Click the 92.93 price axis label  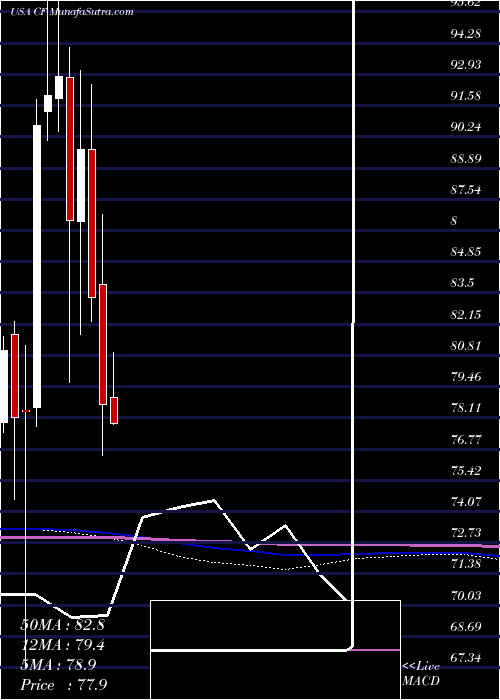pyautogui.click(x=465, y=64)
